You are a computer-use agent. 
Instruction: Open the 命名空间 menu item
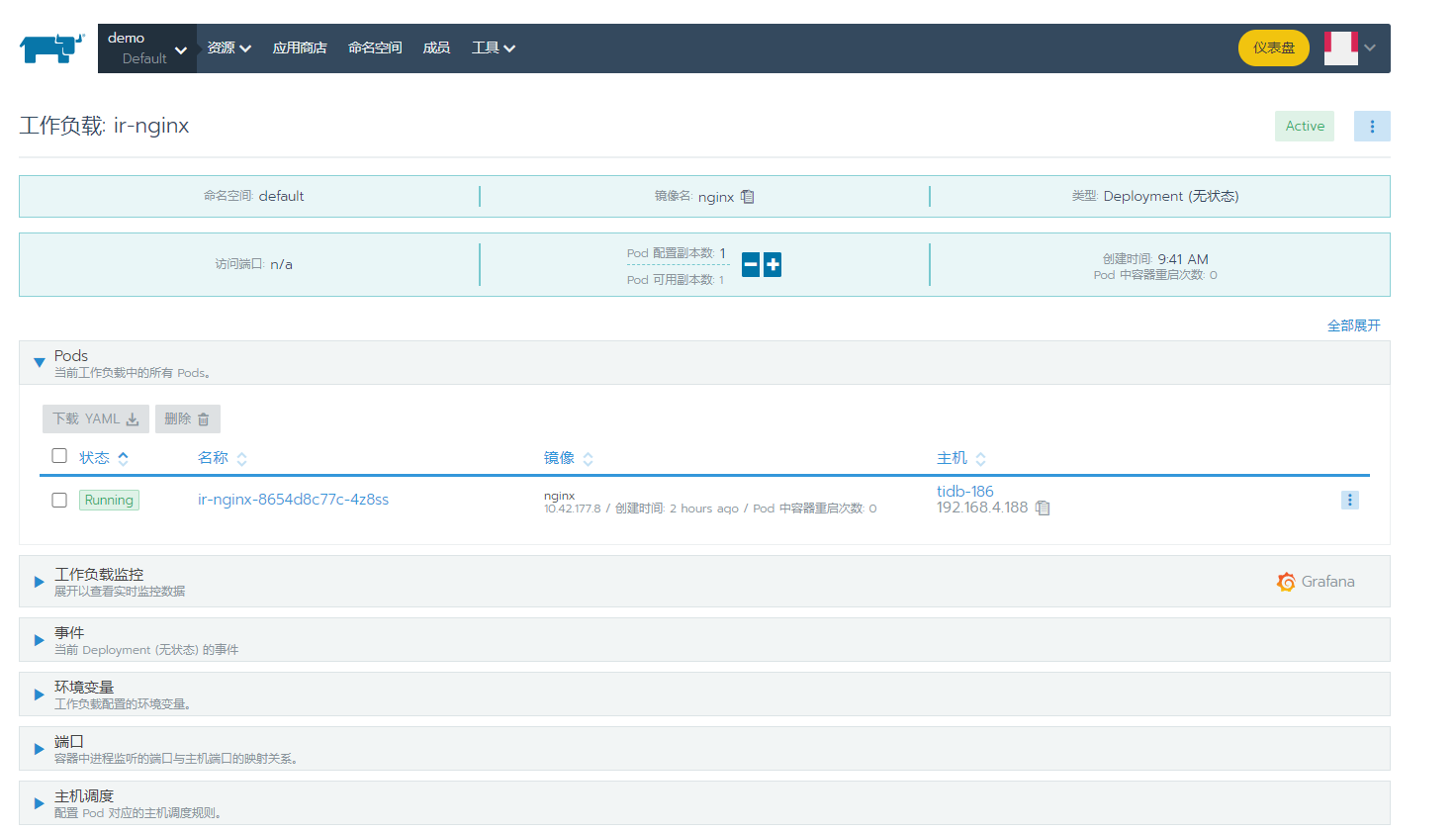coord(375,47)
